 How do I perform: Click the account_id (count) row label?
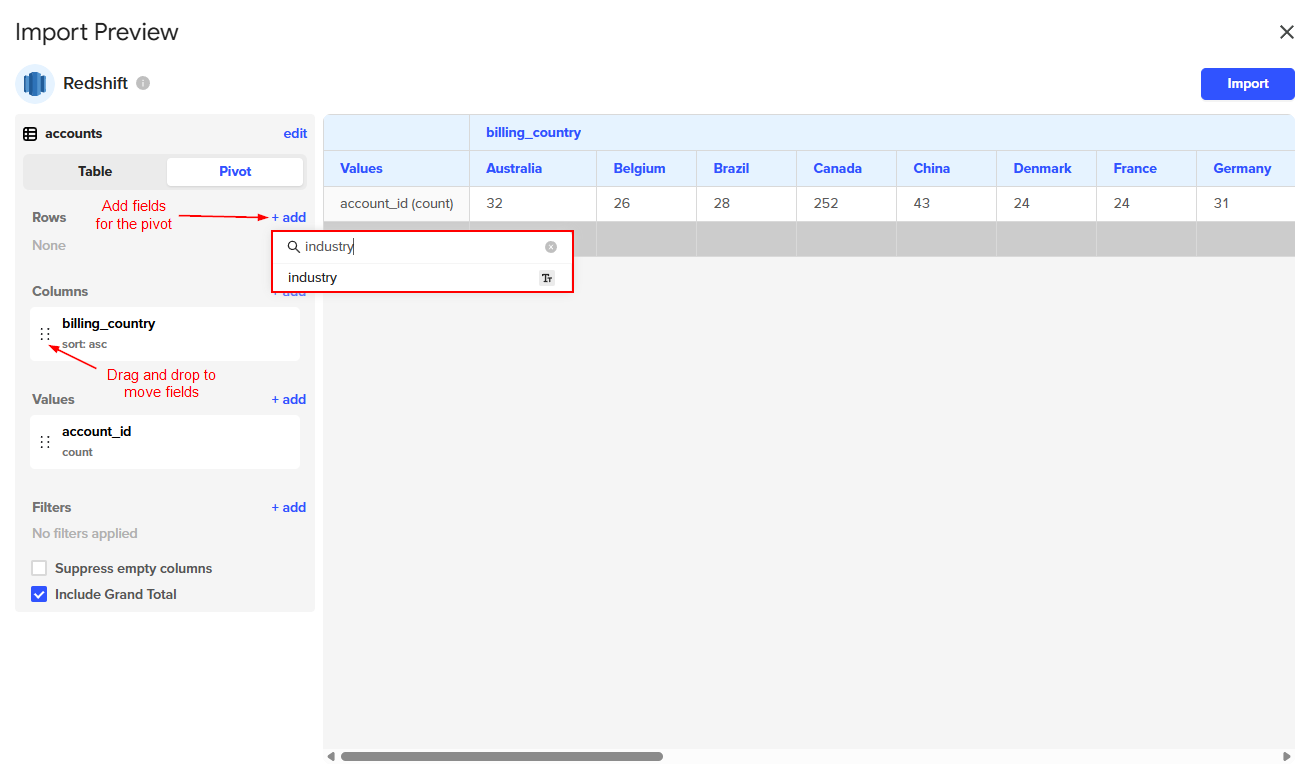pyautogui.click(x=396, y=204)
